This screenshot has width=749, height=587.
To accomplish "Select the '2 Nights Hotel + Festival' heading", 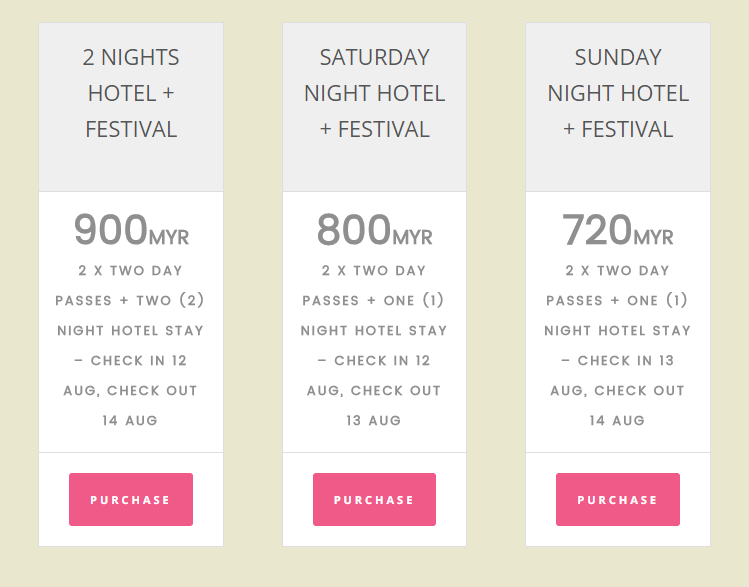I will point(131,93).
